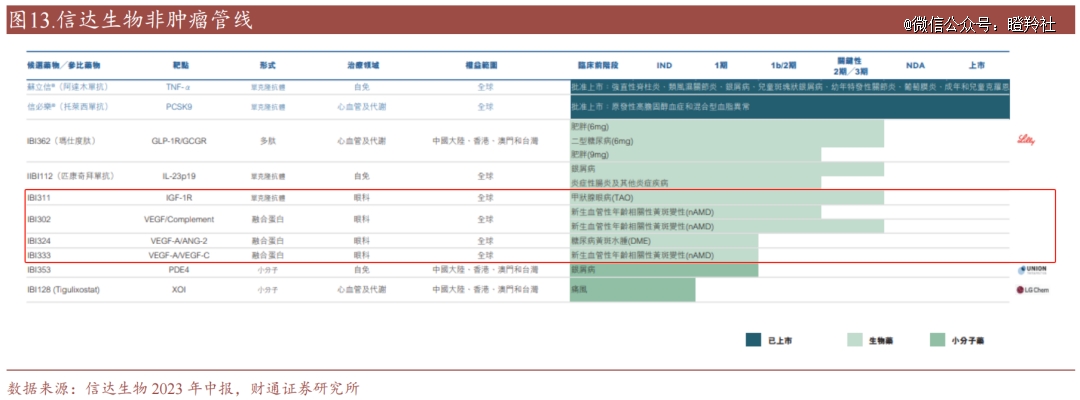Select the IBI362 (瑪仕度肽) drug name
The height and width of the screenshot is (400, 1080).
61,140
